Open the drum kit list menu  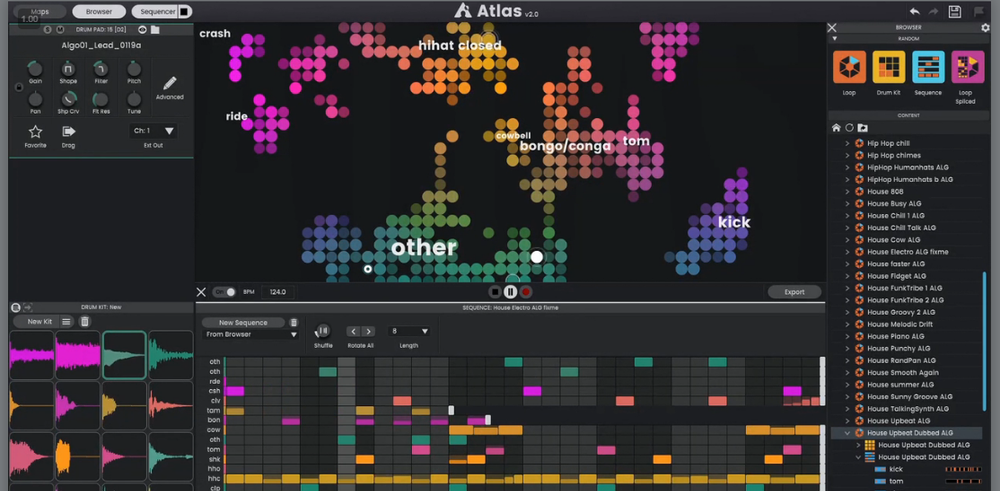coord(66,321)
